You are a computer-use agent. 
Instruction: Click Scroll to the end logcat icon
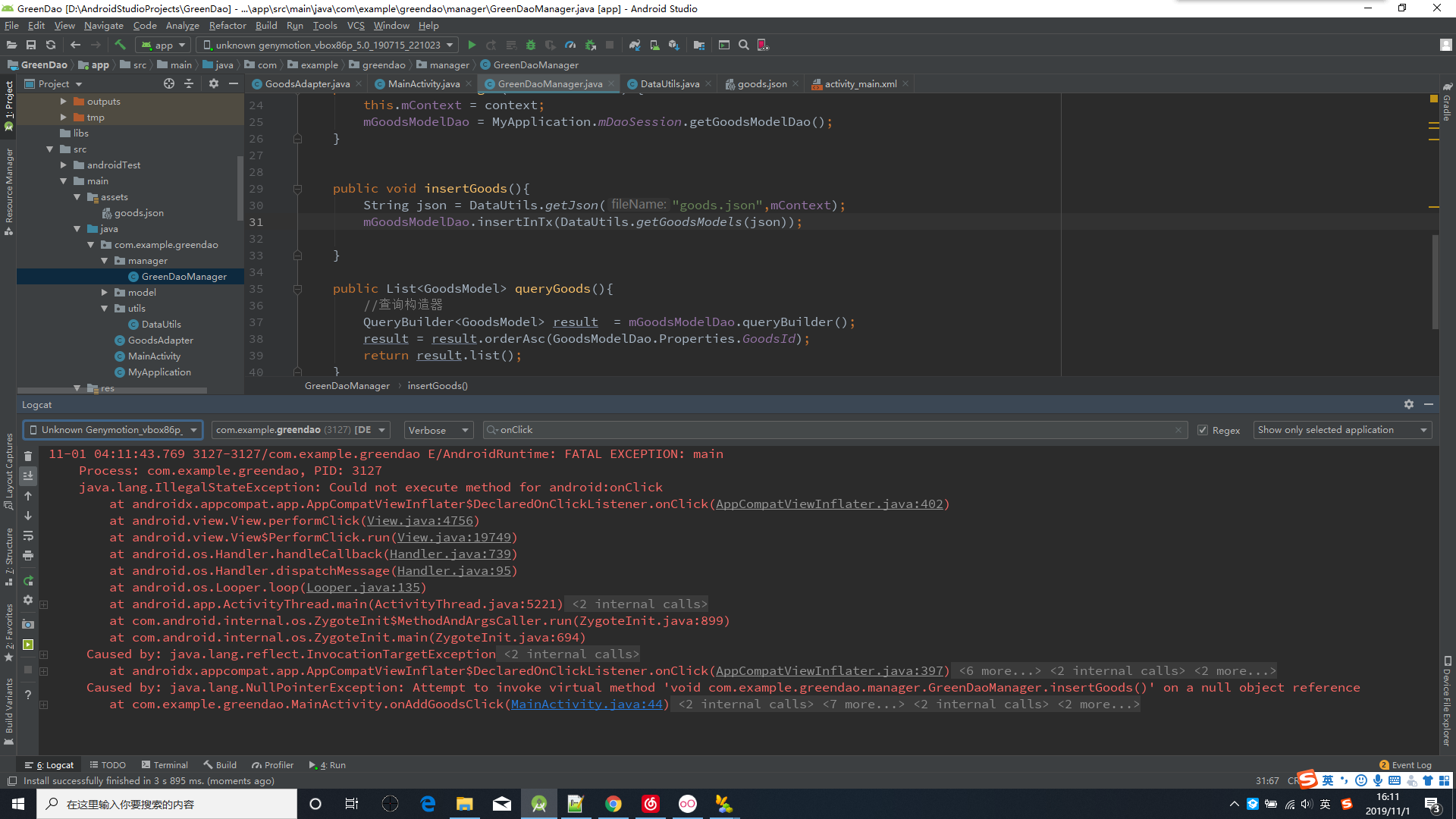[28, 475]
